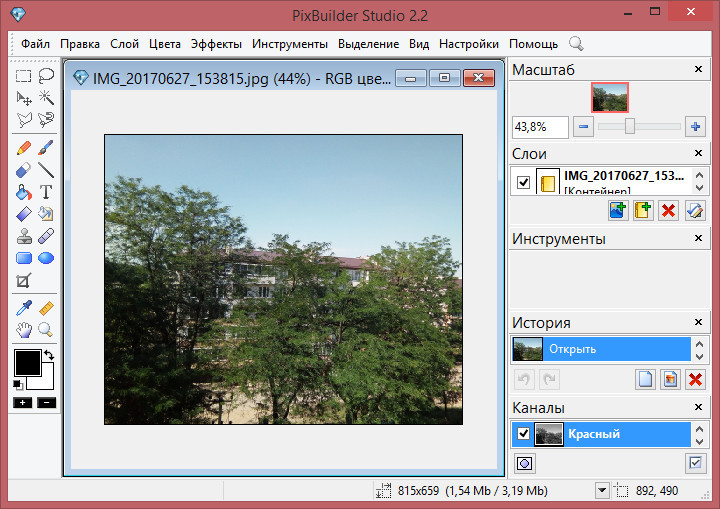Open the Эффекты menu
This screenshot has width=720, height=509.
tap(216, 44)
